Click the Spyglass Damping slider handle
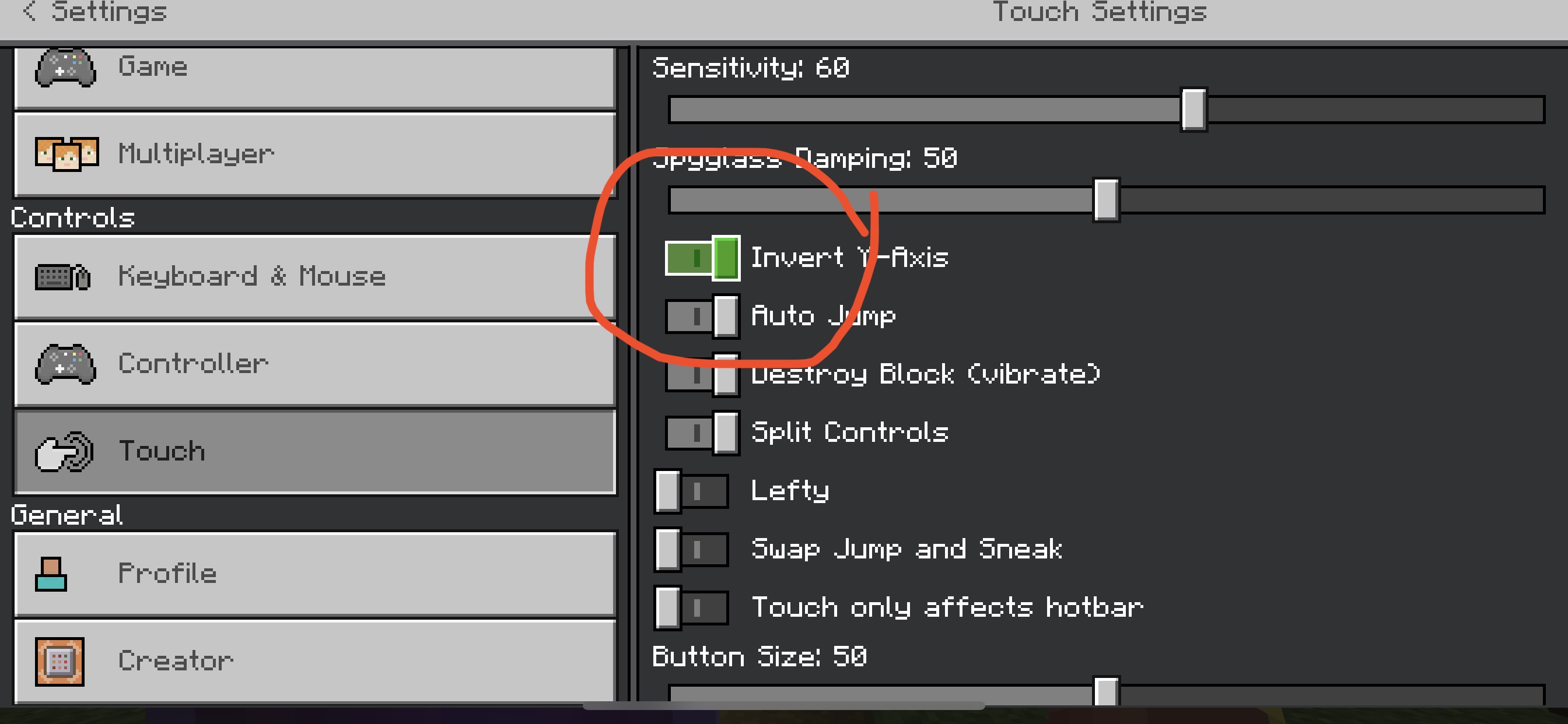1568x724 pixels. [x=1105, y=200]
